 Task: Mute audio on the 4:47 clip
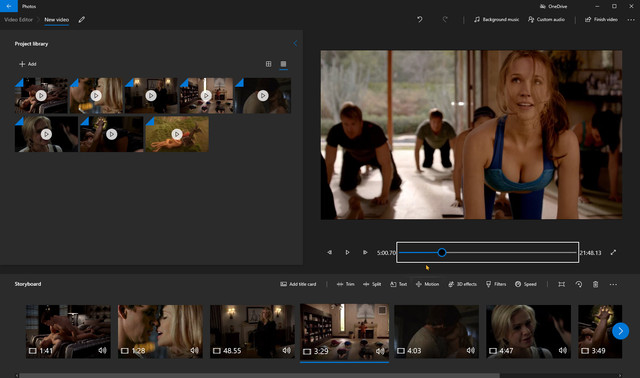tap(563, 350)
